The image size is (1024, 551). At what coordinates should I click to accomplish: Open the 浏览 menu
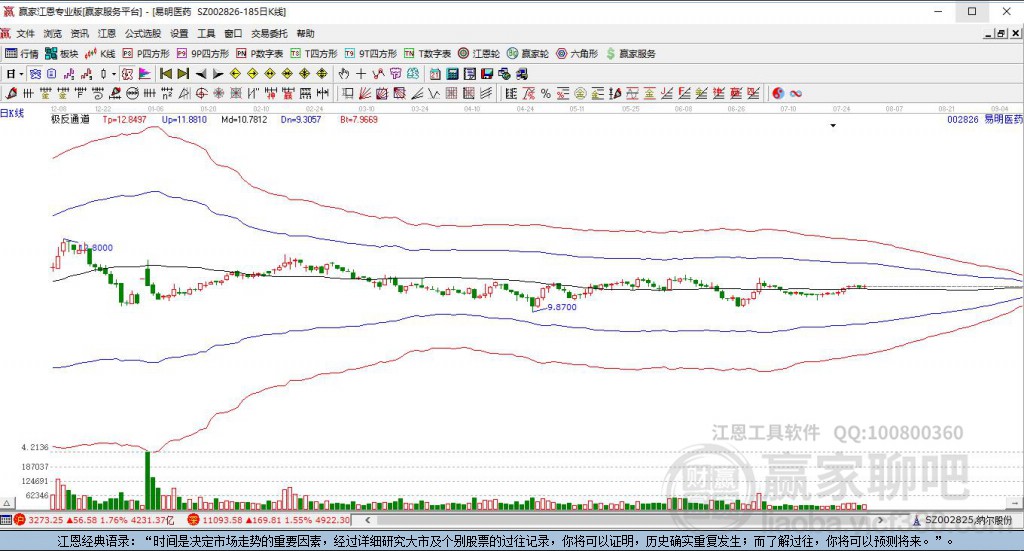(x=53, y=33)
